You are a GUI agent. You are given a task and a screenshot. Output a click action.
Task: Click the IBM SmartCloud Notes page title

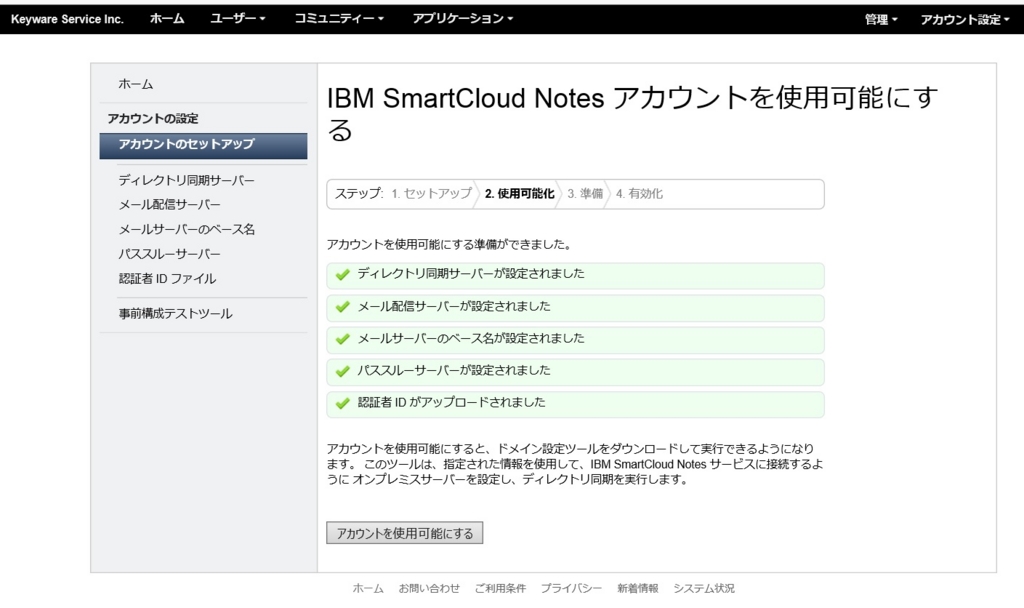pos(633,114)
